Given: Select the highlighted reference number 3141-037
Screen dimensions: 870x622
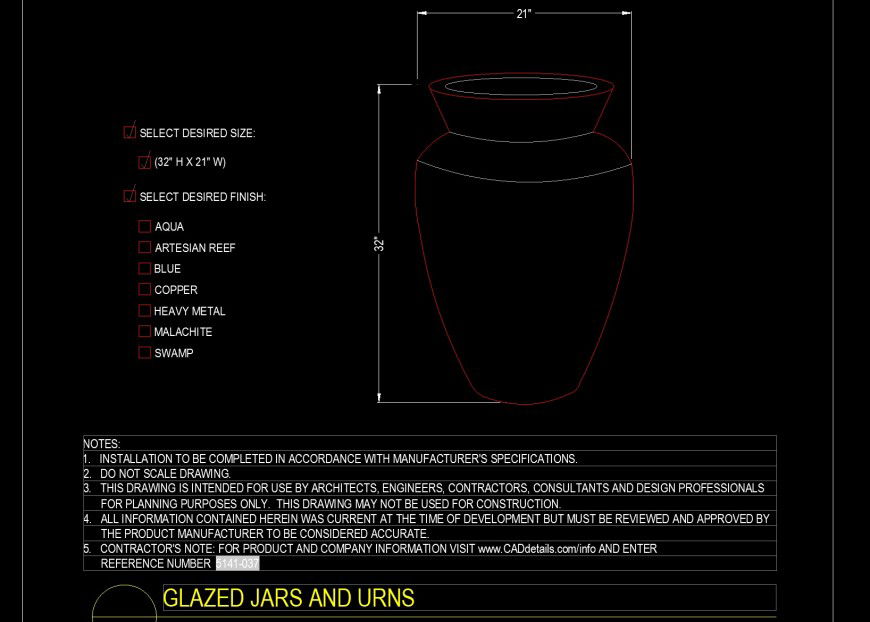Looking at the screenshot, I should (x=236, y=563).
